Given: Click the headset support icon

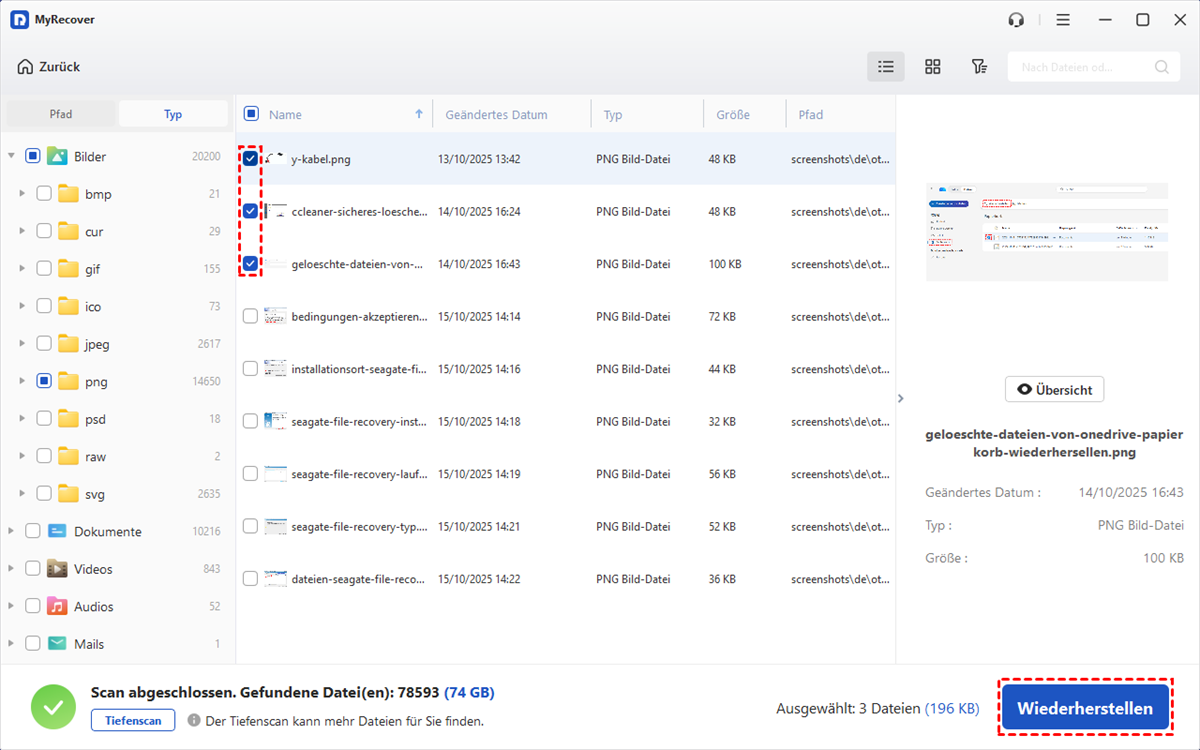Looking at the screenshot, I should [x=1017, y=20].
